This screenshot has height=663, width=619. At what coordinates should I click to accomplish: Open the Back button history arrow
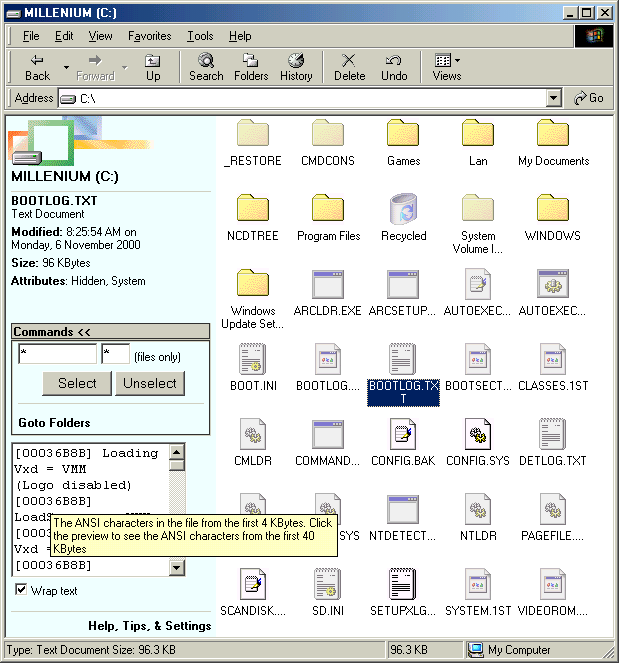point(66,68)
